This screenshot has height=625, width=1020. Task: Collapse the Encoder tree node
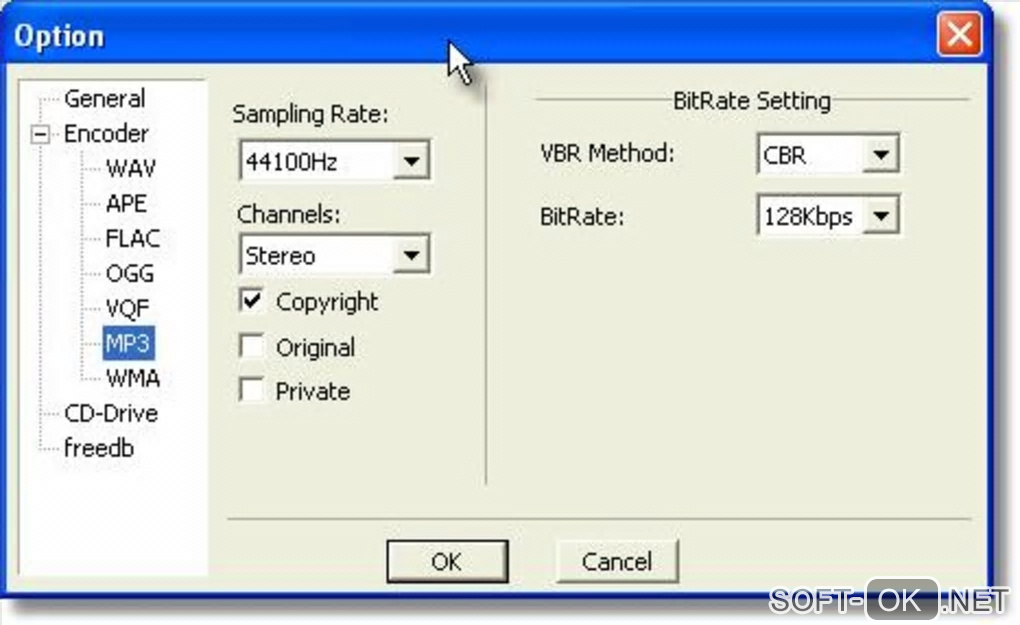pyautogui.click(x=40, y=135)
